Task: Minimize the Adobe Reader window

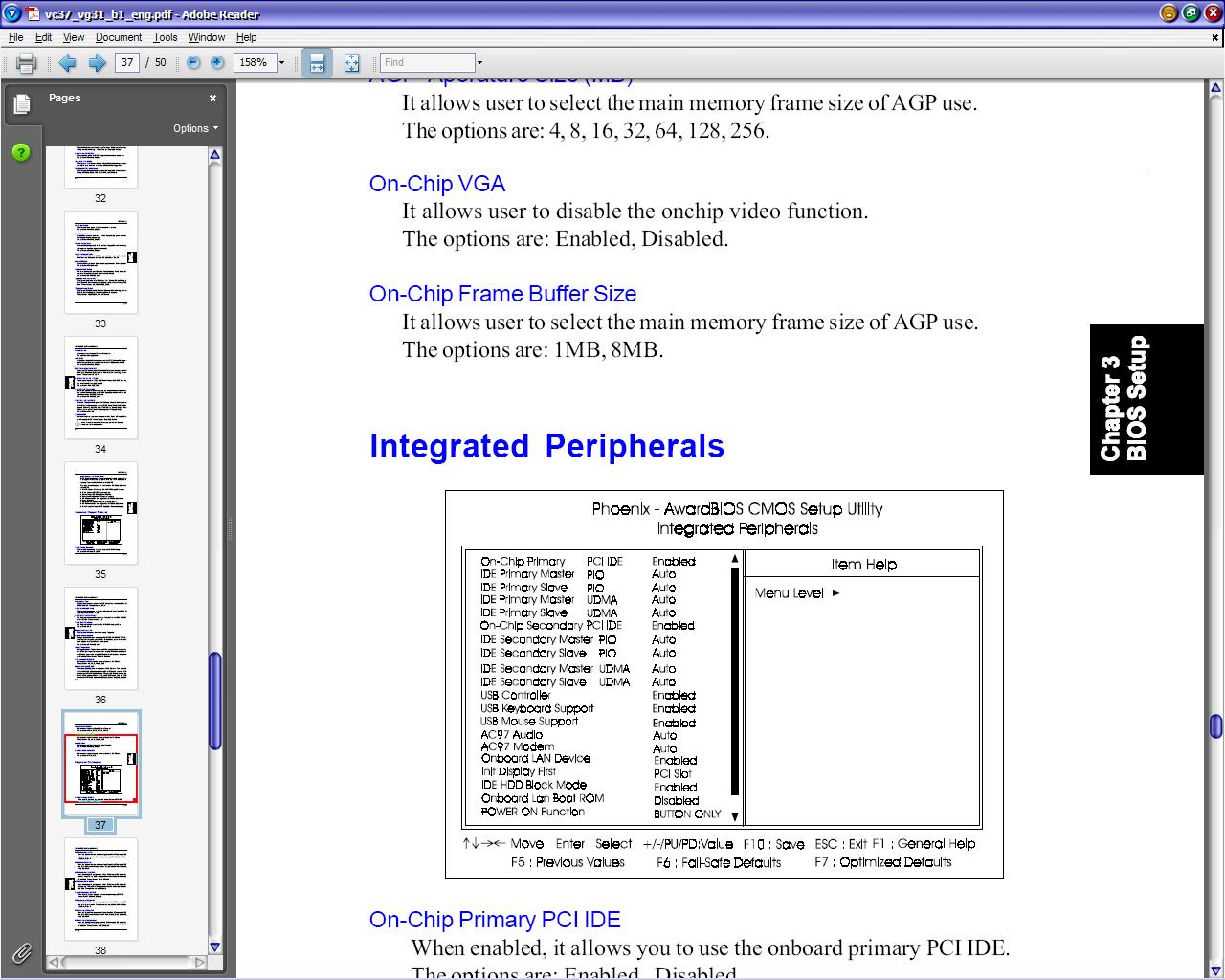Action: pos(1169,13)
